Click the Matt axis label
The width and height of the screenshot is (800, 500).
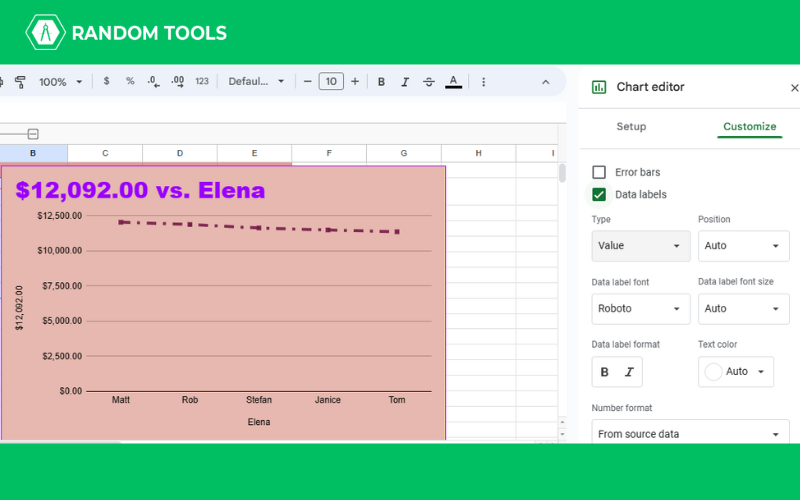(x=121, y=400)
